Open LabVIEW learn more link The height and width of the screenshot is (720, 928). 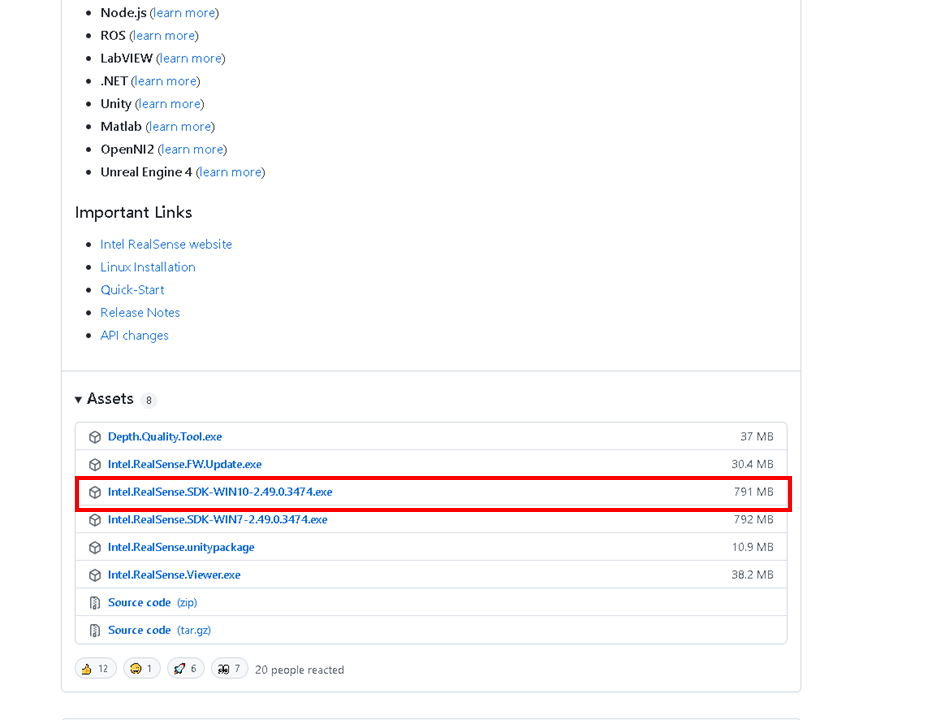tap(191, 59)
